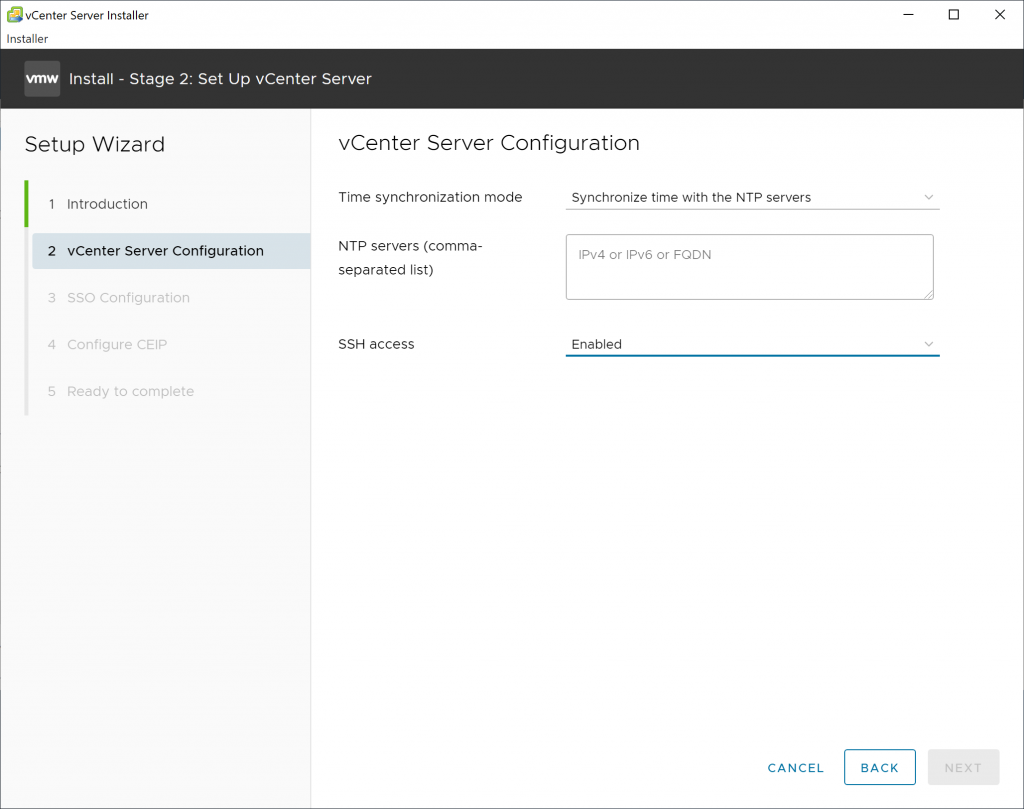Image resolution: width=1024 pixels, height=809 pixels.
Task: Maximize the installer window
Action: point(954,14)
